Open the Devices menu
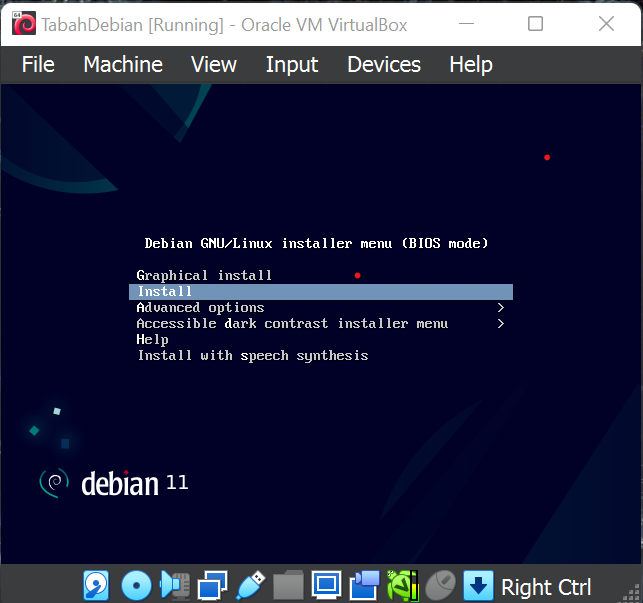 click(x=384, y=65)
